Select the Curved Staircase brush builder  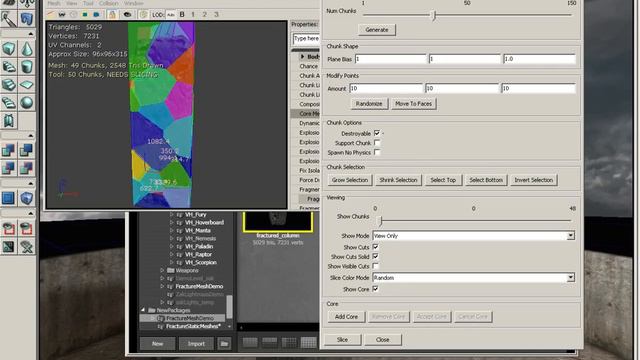point(9,67)
